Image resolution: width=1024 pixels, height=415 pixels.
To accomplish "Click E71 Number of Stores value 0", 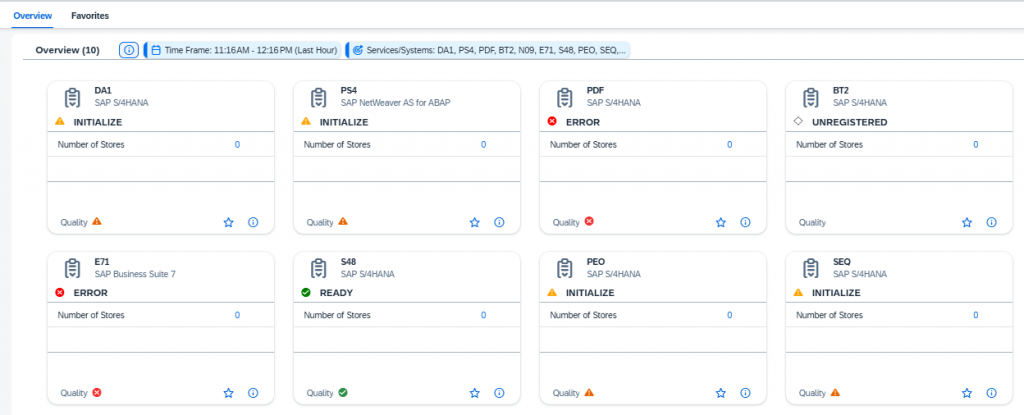I will [237, 315].
